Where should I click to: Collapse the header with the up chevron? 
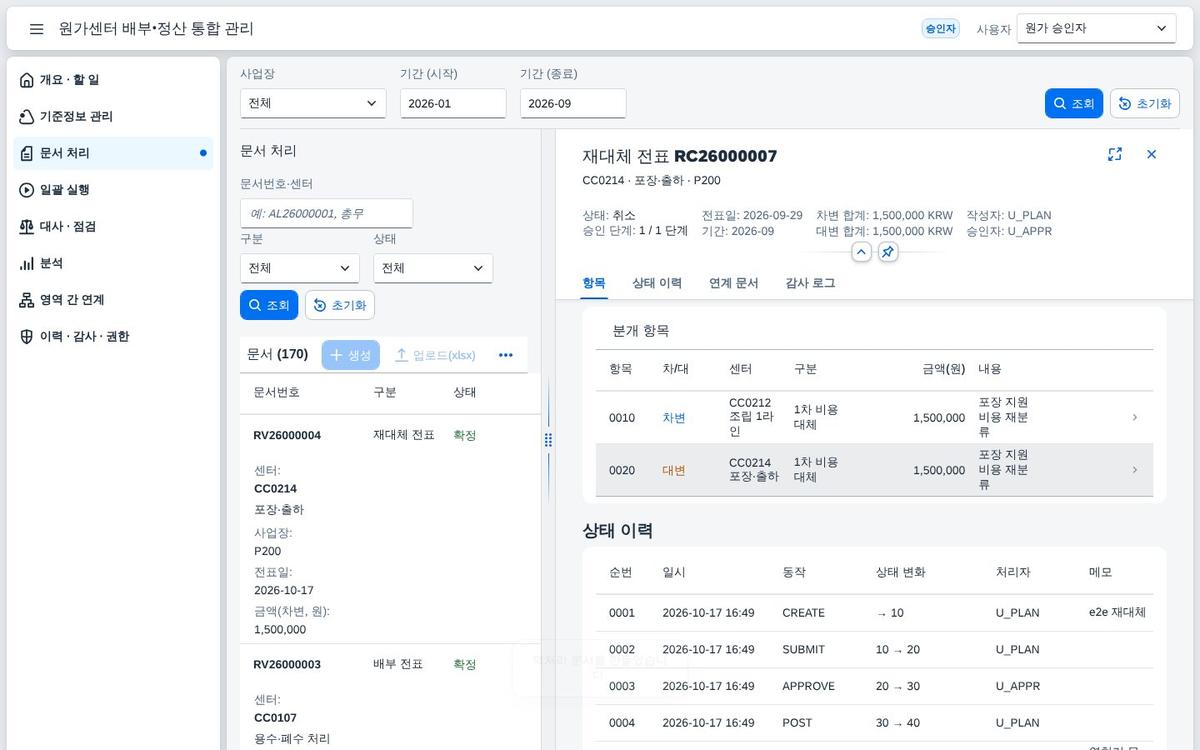[x=862, y=252]
